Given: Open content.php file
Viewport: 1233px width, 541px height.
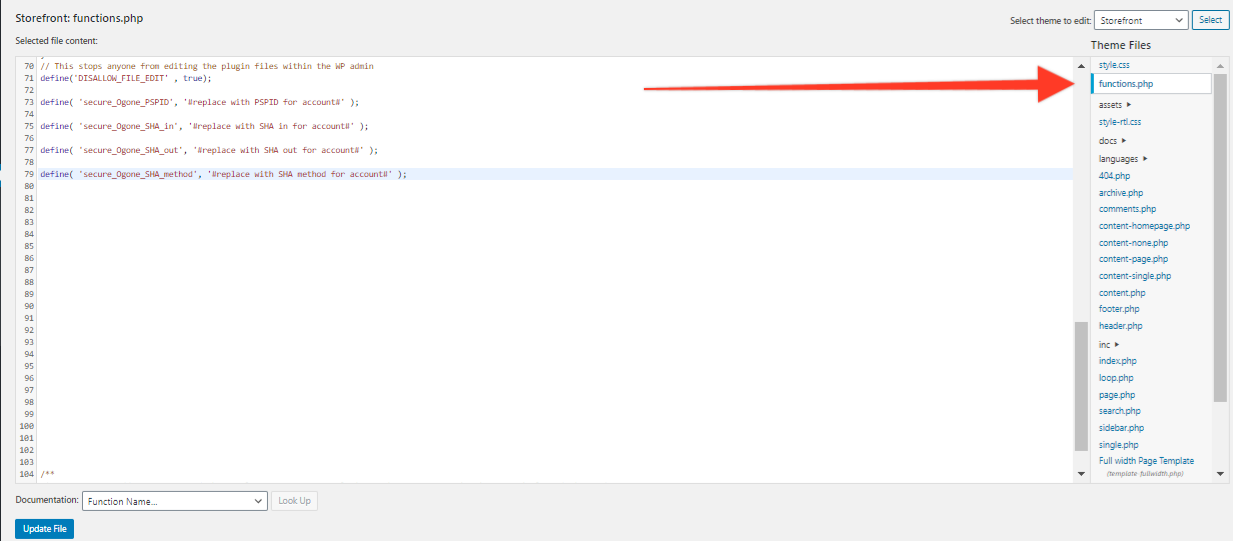Looking at the screenshot, I should point(1122,293).
